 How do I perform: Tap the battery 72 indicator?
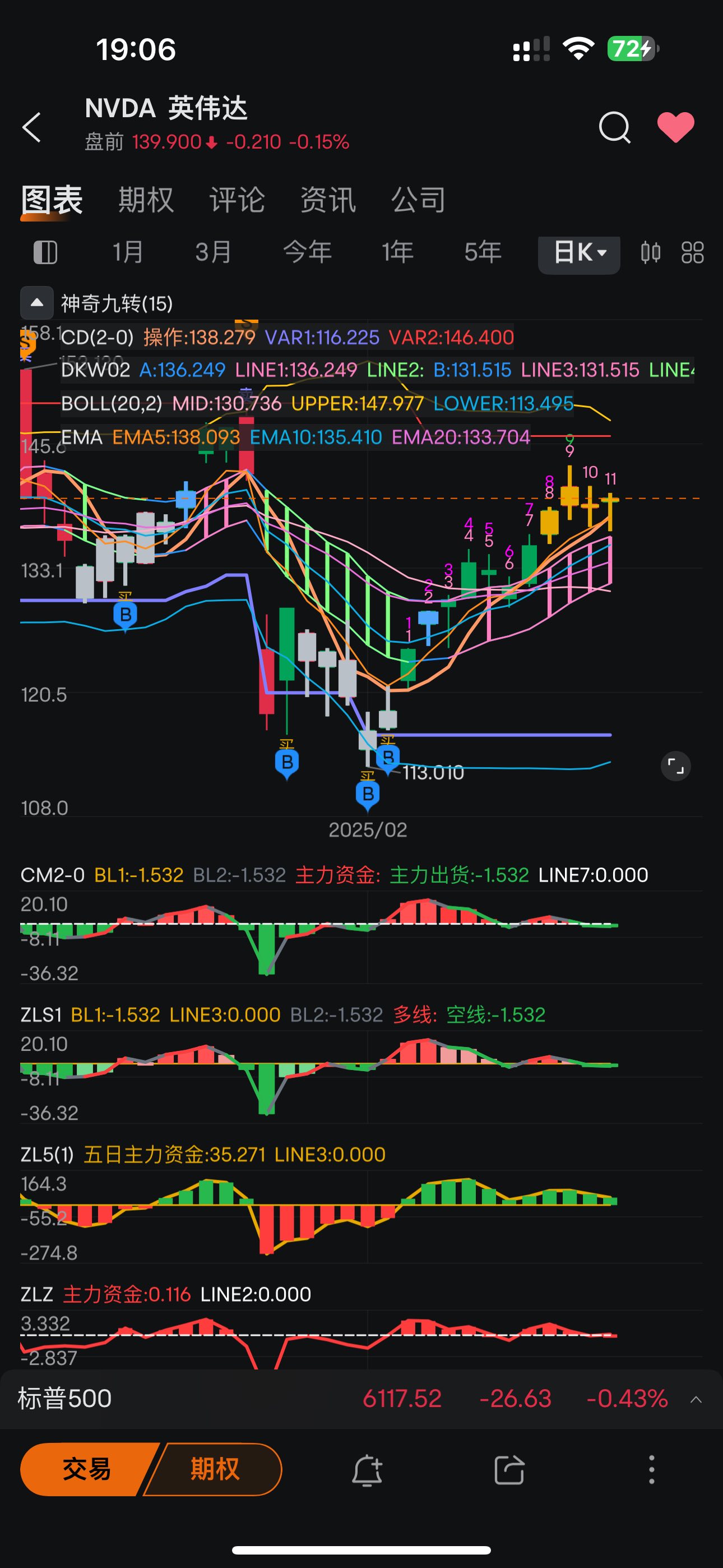(x=633, y=49)
